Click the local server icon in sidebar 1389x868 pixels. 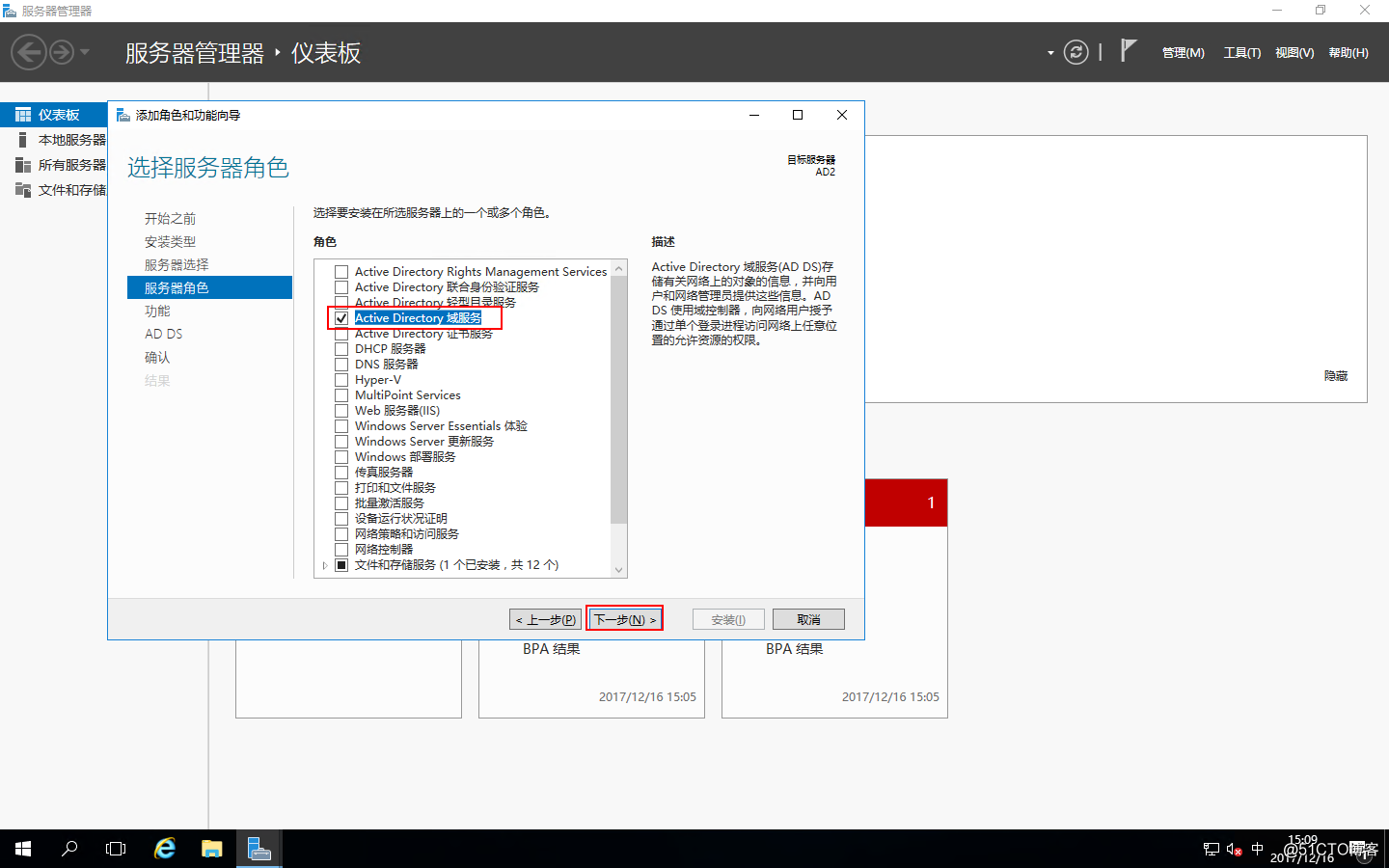[x=22, y=140]
